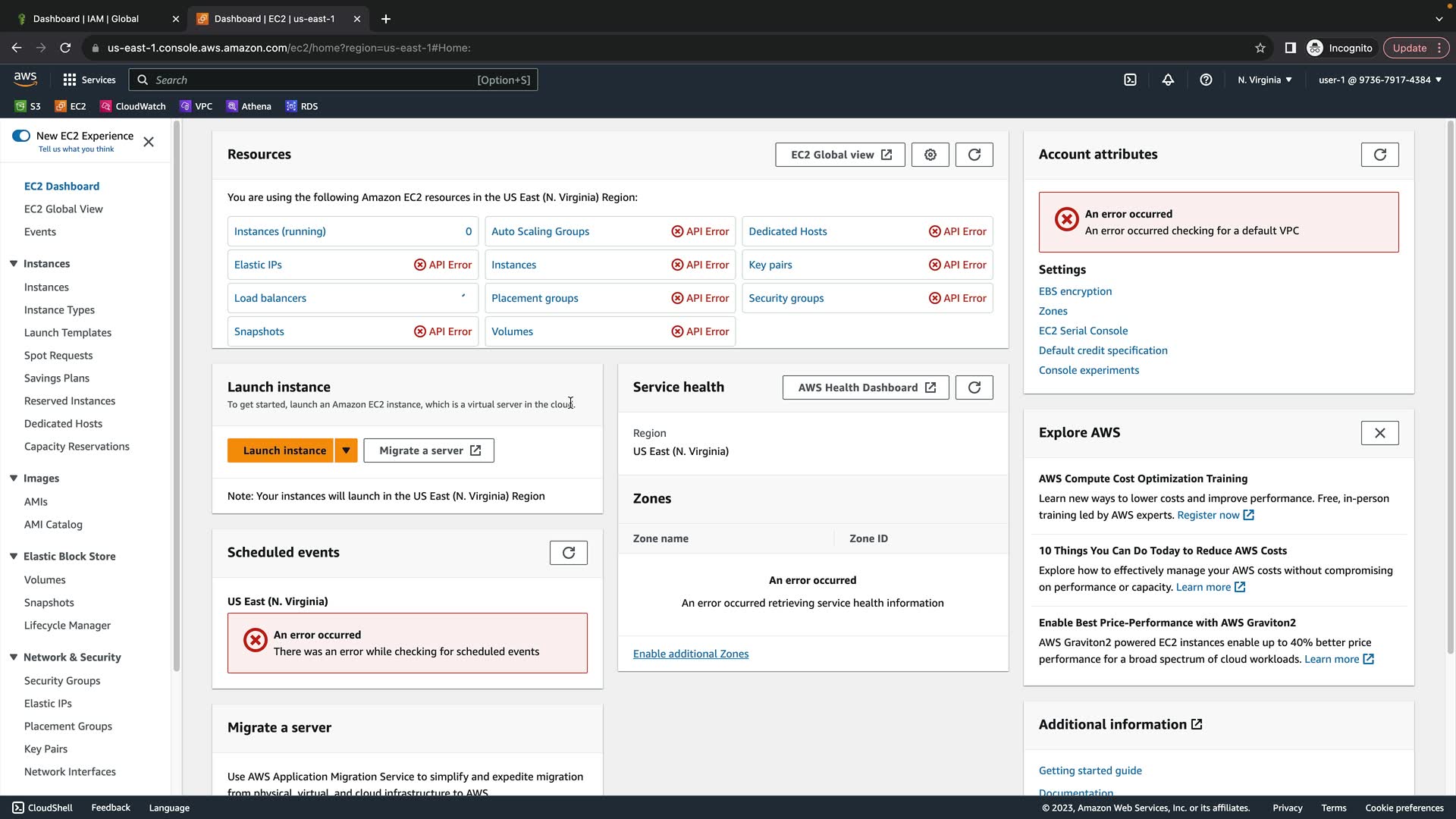Open the N. Virginia region dropdown

pos(1264,80)
